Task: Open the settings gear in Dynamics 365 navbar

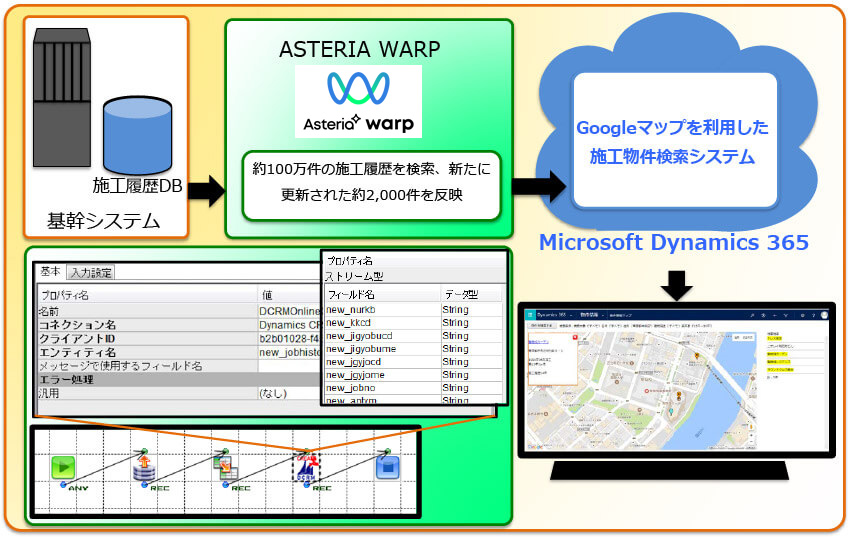Action: tap(802, 315)
